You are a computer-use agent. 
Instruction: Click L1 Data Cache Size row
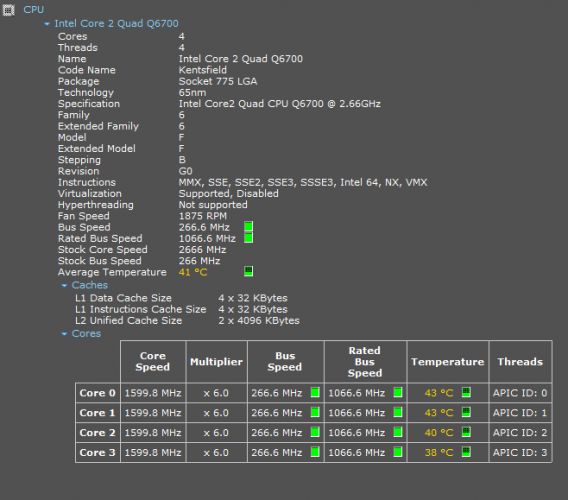click(181, 298)
